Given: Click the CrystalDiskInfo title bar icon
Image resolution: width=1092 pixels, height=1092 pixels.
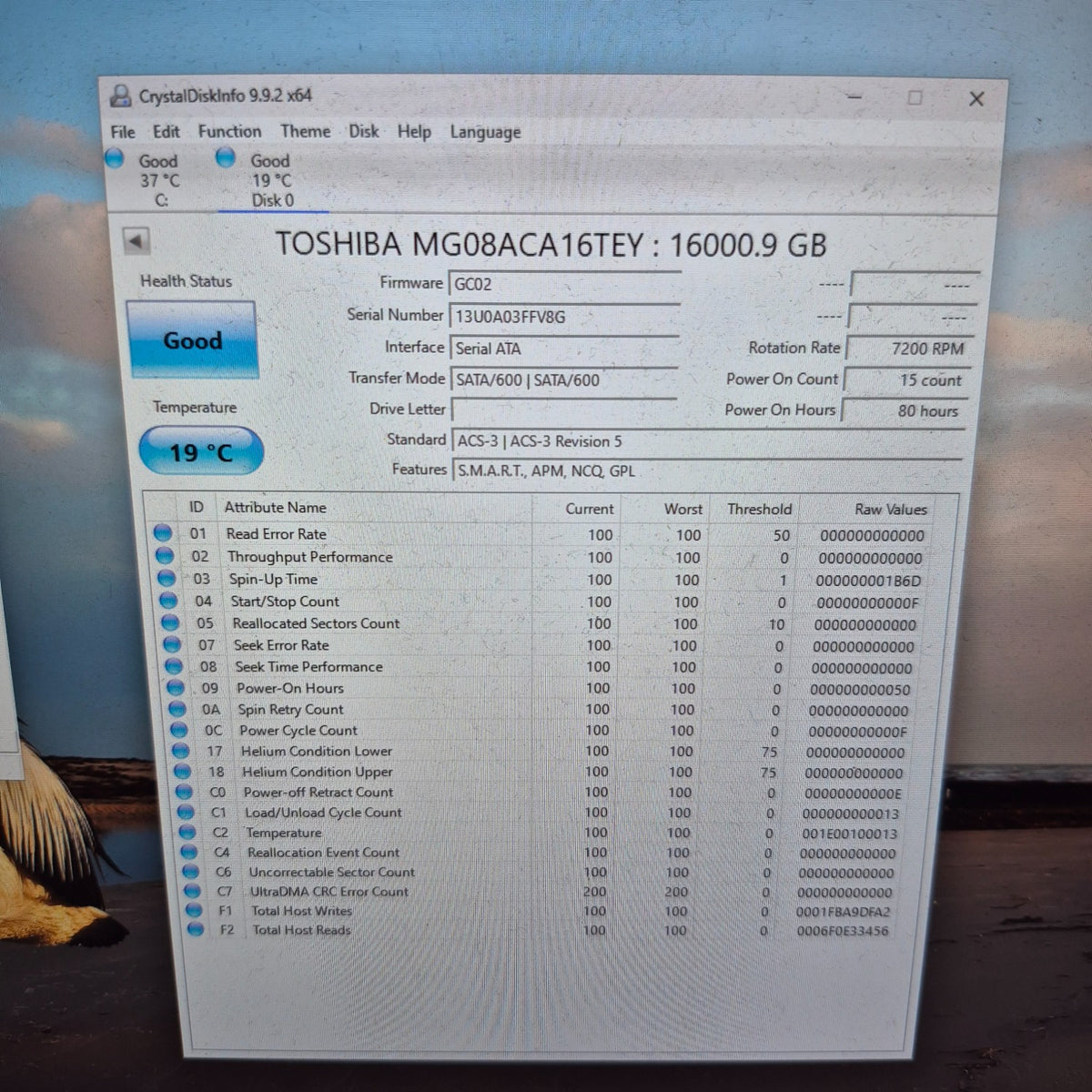Looking at the screenshot, I should 120,96.
